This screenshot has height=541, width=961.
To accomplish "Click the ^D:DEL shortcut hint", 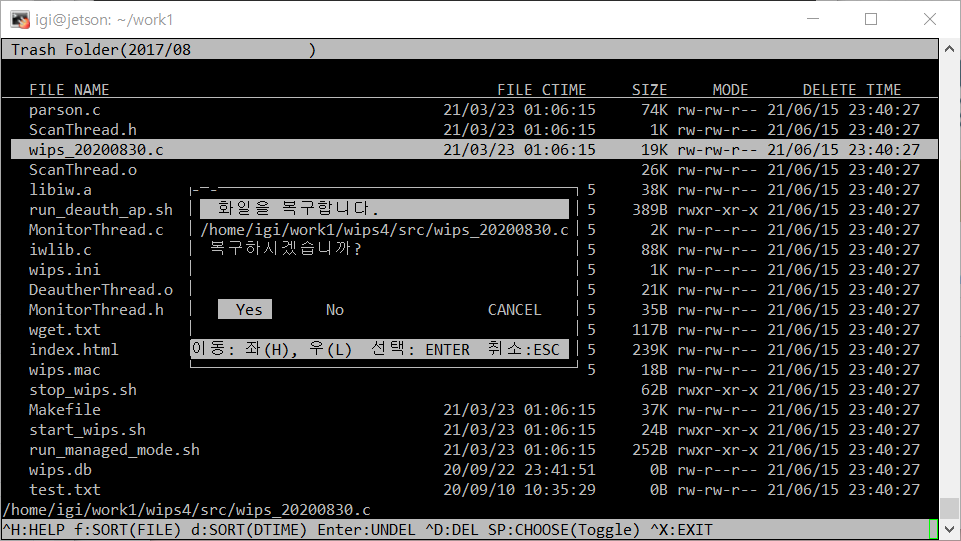I will click(452, 530).
